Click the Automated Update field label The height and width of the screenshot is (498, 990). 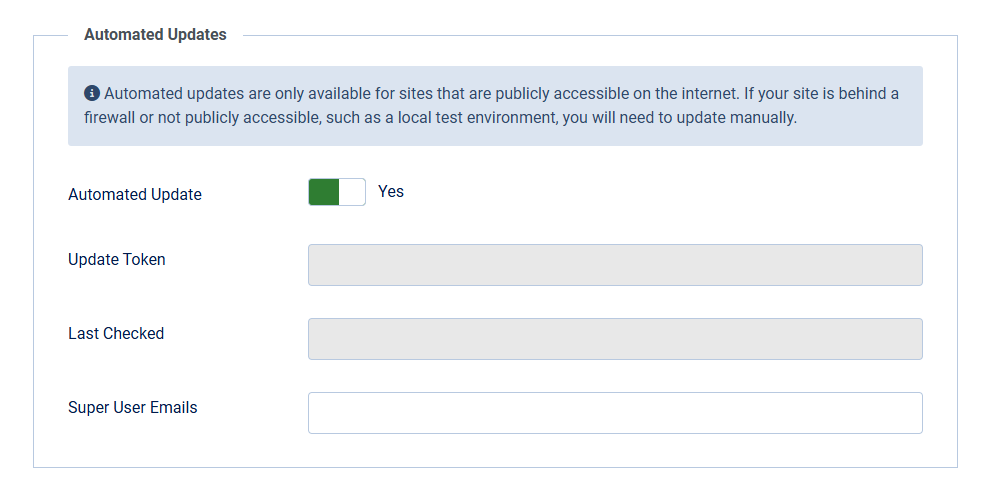click(x=135, y=195)
